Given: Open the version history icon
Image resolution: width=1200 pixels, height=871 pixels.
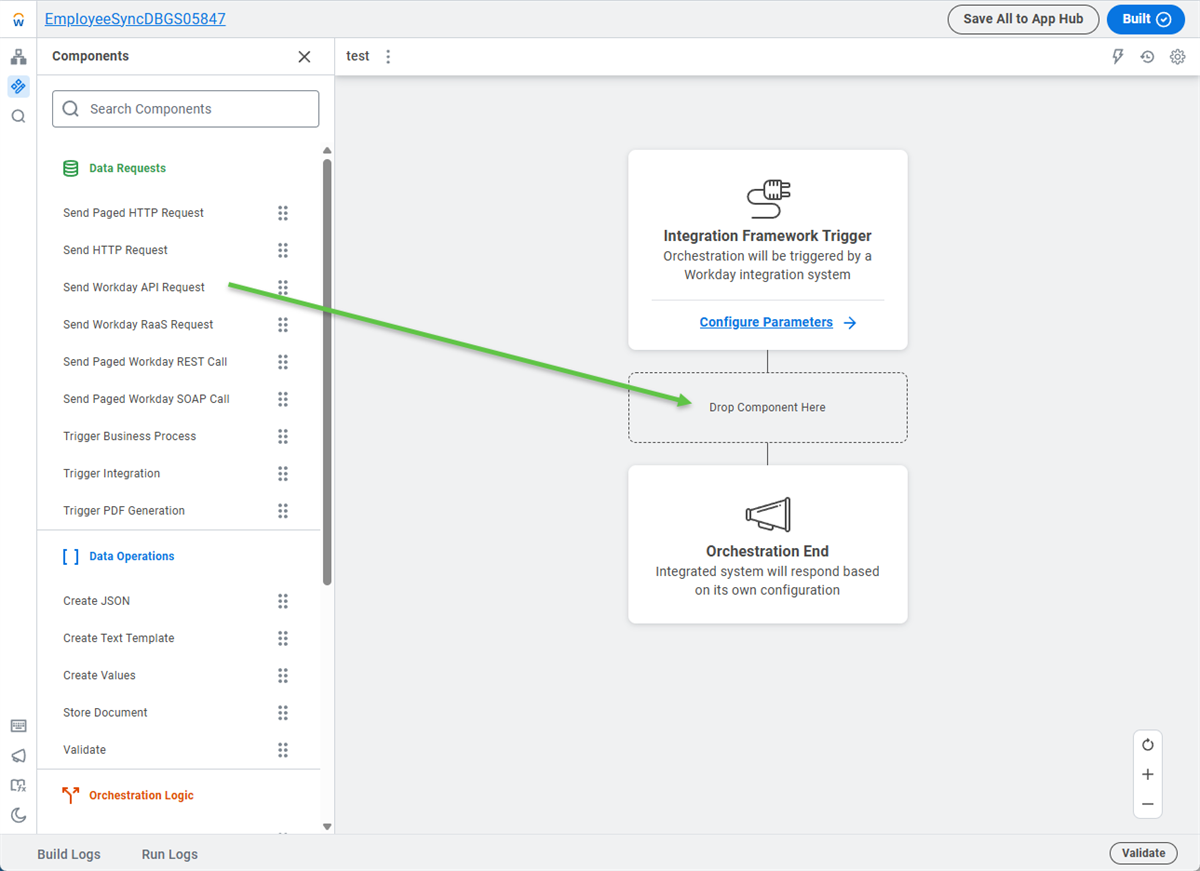Looking at the screenshot, I should 1147,57.
